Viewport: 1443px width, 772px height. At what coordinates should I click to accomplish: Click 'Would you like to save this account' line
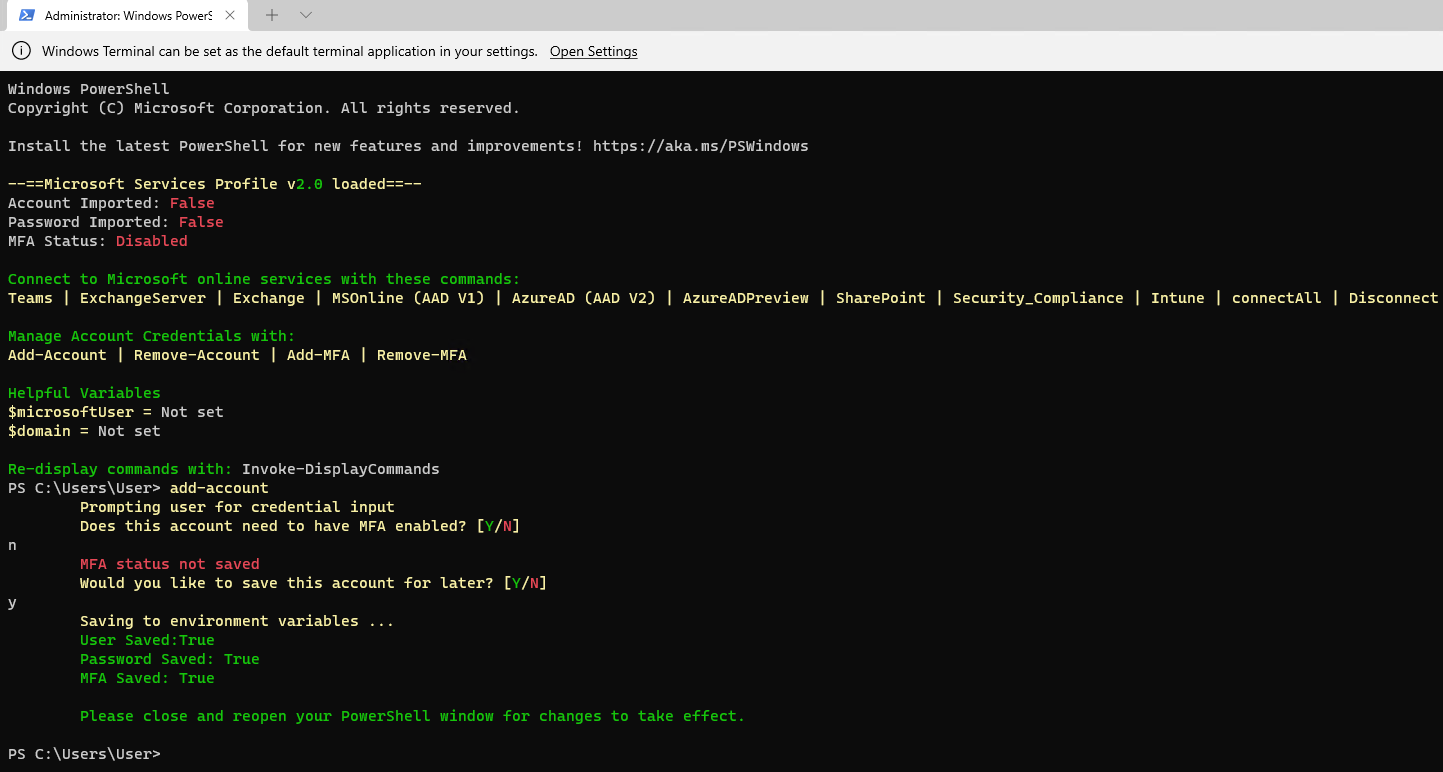tap(314, 583)
